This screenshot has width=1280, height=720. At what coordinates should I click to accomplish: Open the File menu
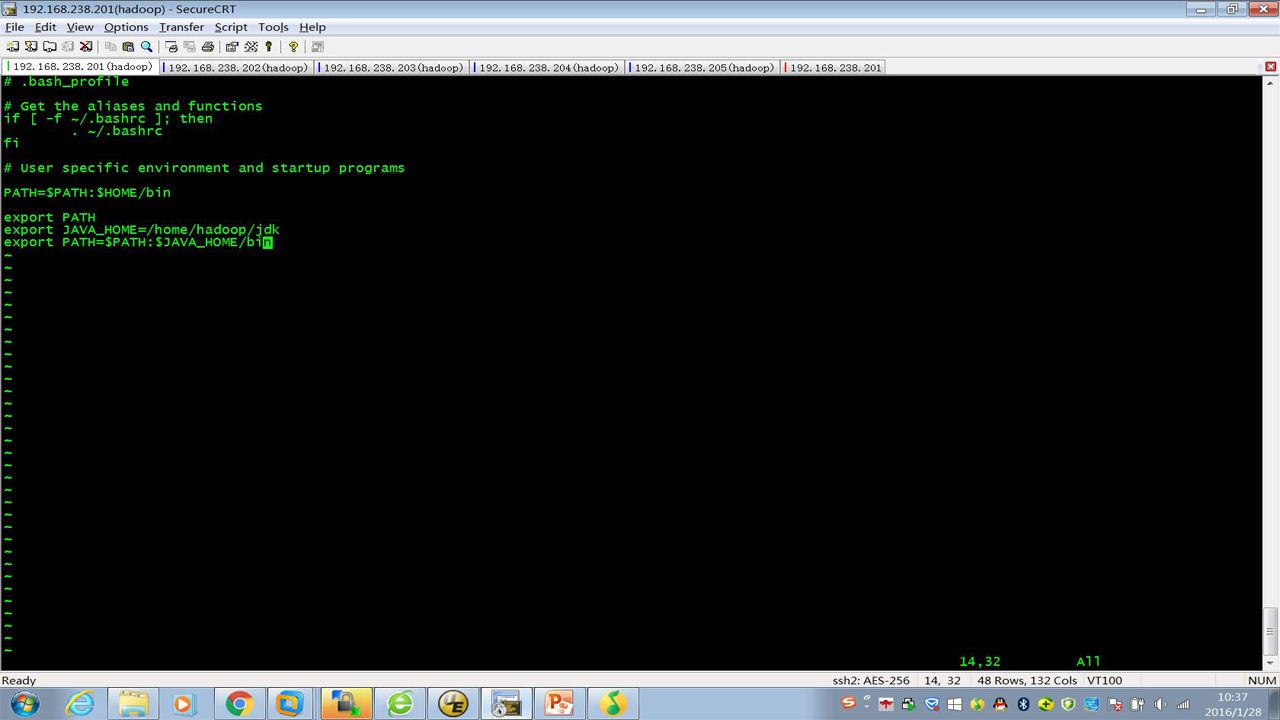pos(15,27)
